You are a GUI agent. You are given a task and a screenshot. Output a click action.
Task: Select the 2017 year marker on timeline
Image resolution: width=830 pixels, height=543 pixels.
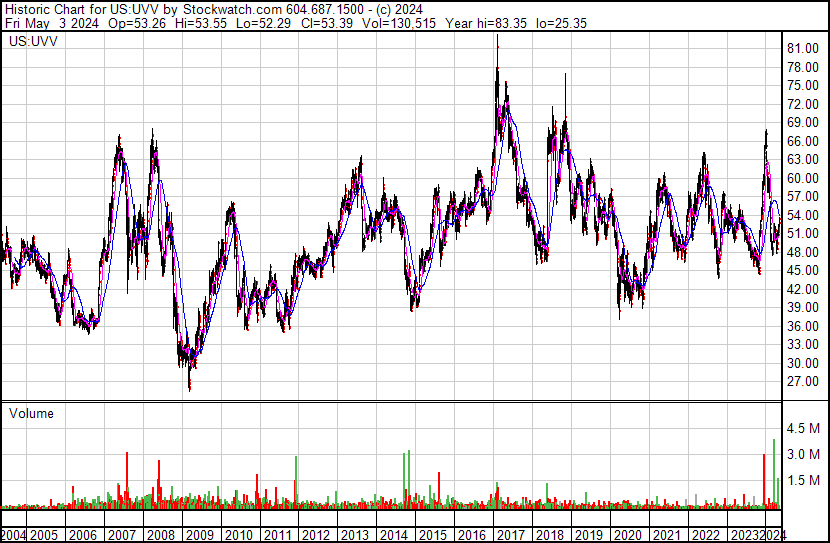point(510,535)
